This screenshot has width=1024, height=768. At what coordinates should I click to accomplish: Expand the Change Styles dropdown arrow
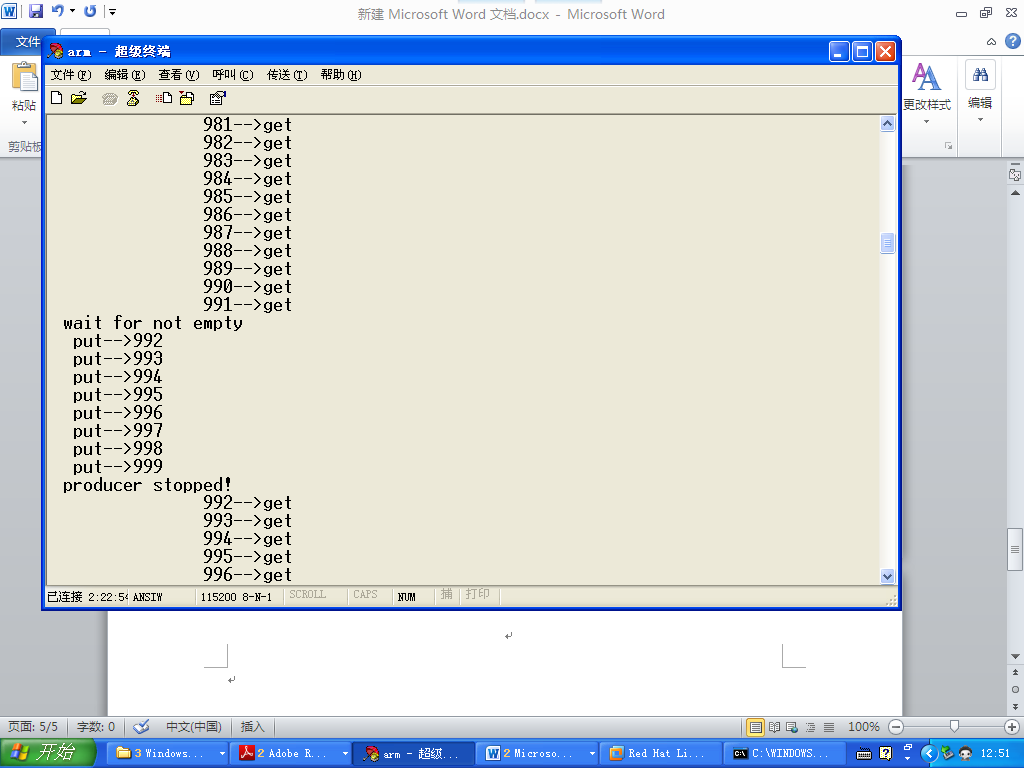point(926,121)
